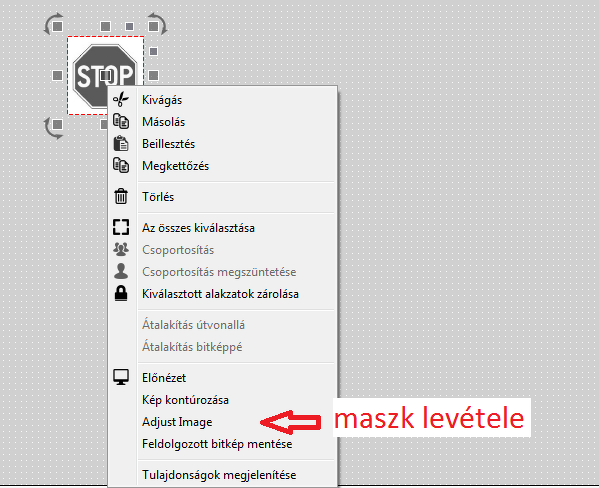Click the copy icon beside Másolás
599x488 pixels.
[x=121, y=122]
